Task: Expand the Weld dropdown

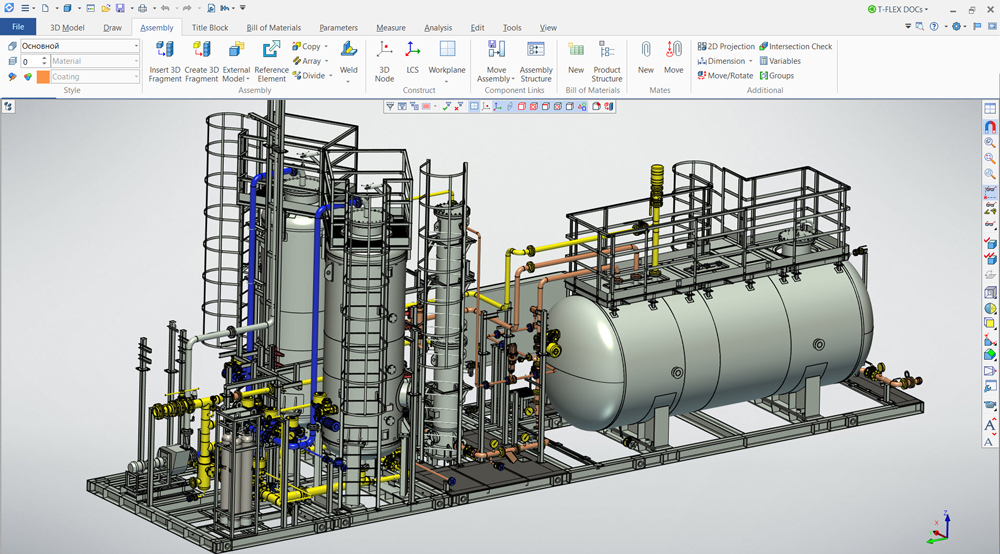Action: pyautogui.click(x=348, y=81)
